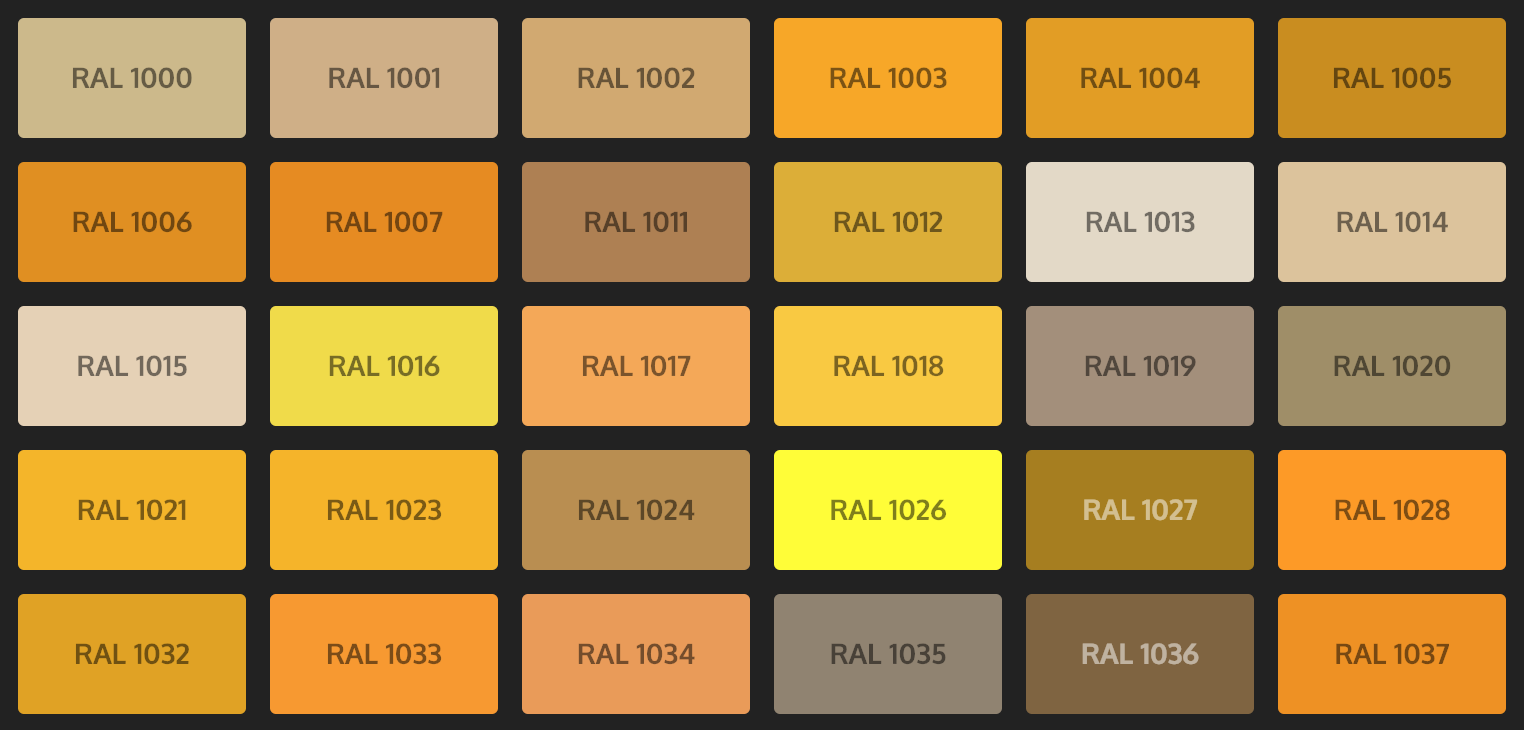
Task: Pick the RAL 1007 color tile
Action: pyautogui.click(x=384, y=222)
